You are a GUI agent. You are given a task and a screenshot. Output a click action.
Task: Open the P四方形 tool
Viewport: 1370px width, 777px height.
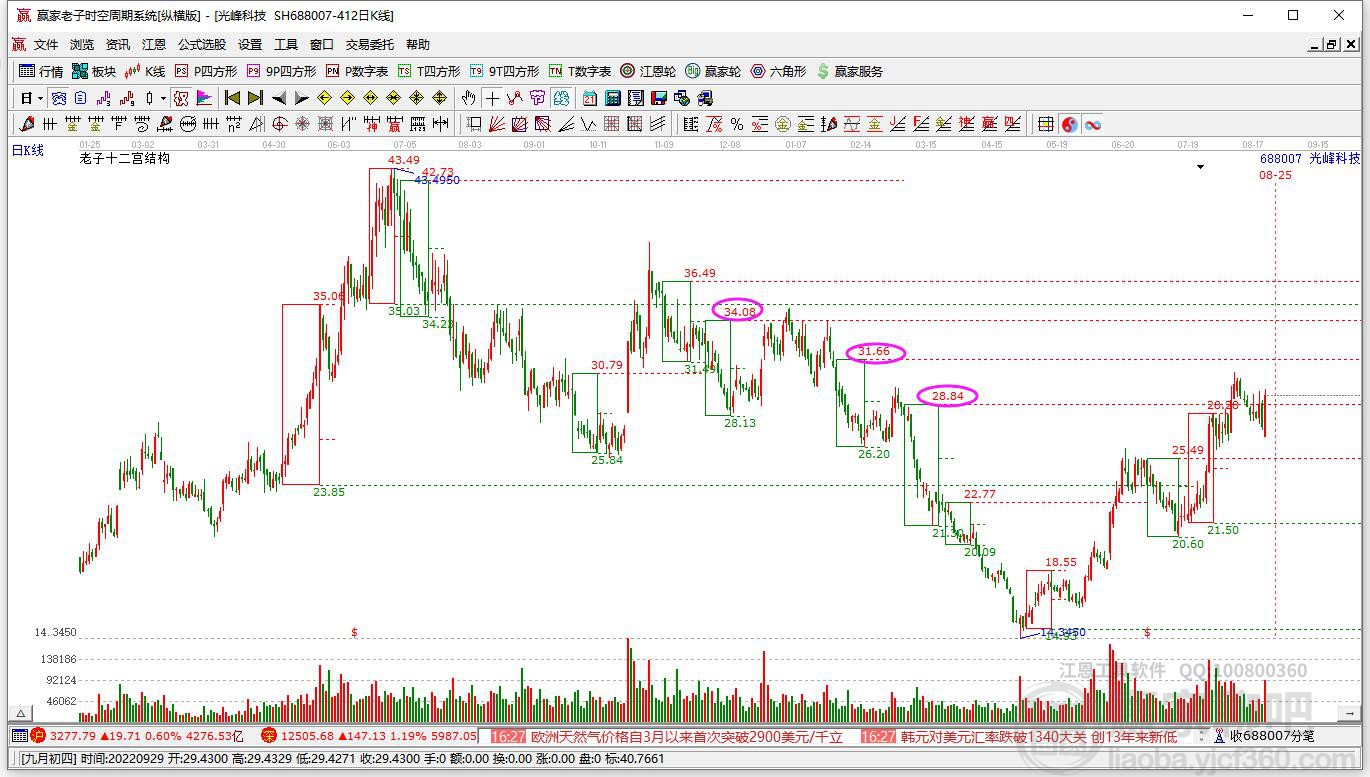click(206, 71)
